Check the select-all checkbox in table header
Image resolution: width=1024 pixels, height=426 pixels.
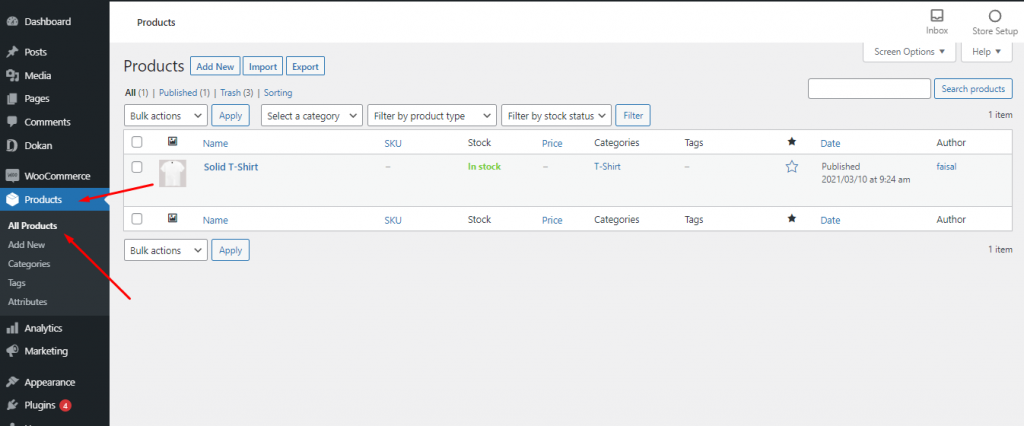pos(136,142)
